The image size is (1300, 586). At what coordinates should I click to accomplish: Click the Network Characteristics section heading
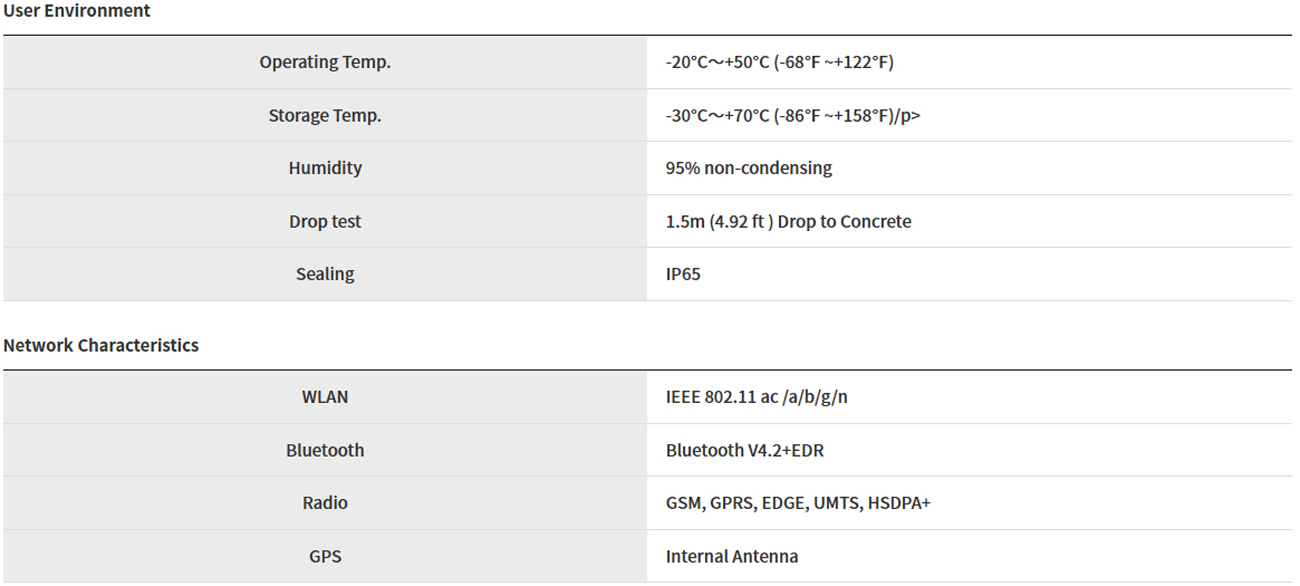(x=101, y=345)
